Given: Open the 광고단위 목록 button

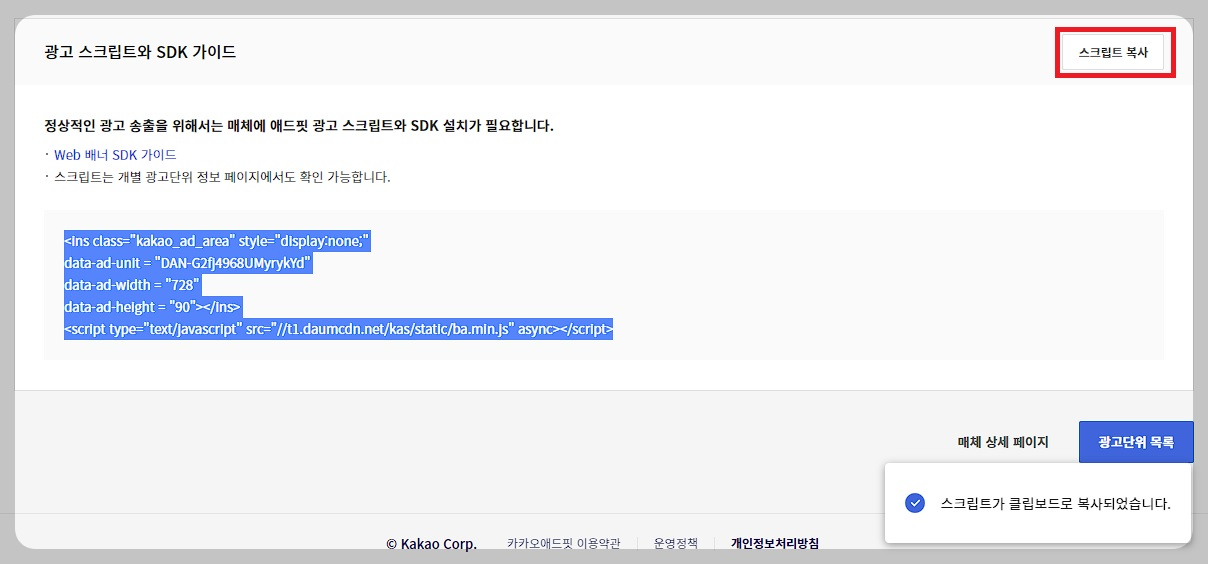Looking at the screenshot, I should 1136,442.
